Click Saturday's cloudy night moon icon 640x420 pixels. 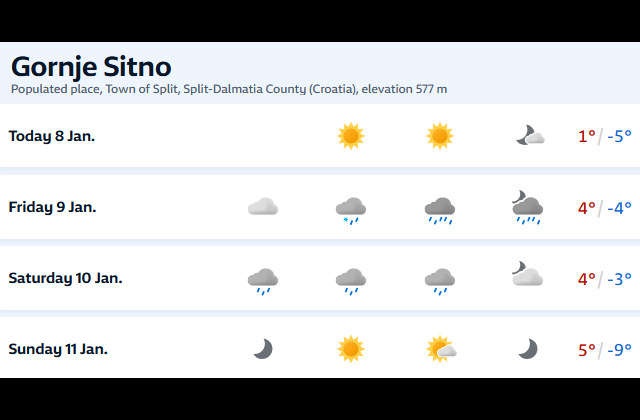pos(526,276)
